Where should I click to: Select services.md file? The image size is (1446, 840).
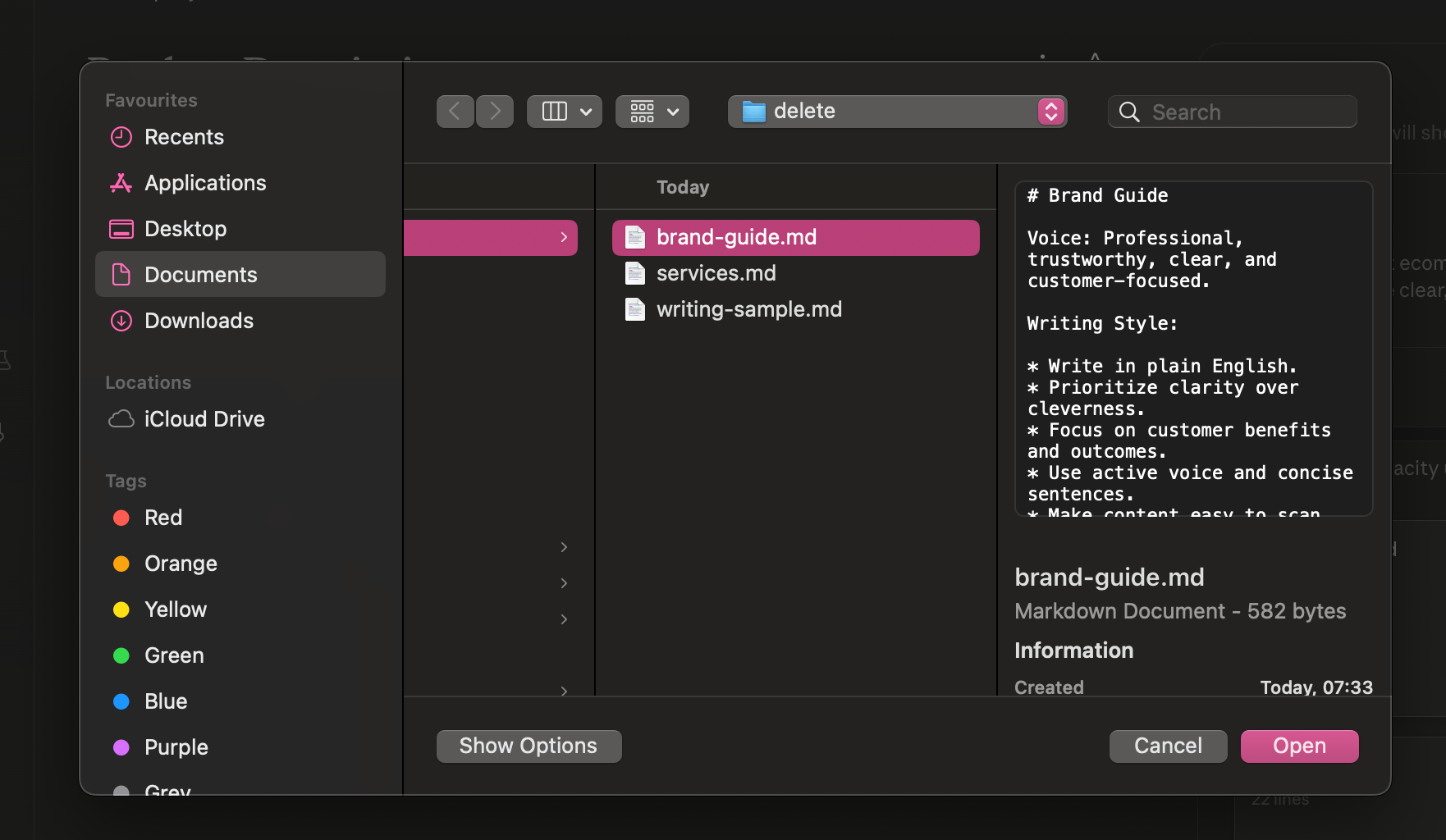point(796,273)
